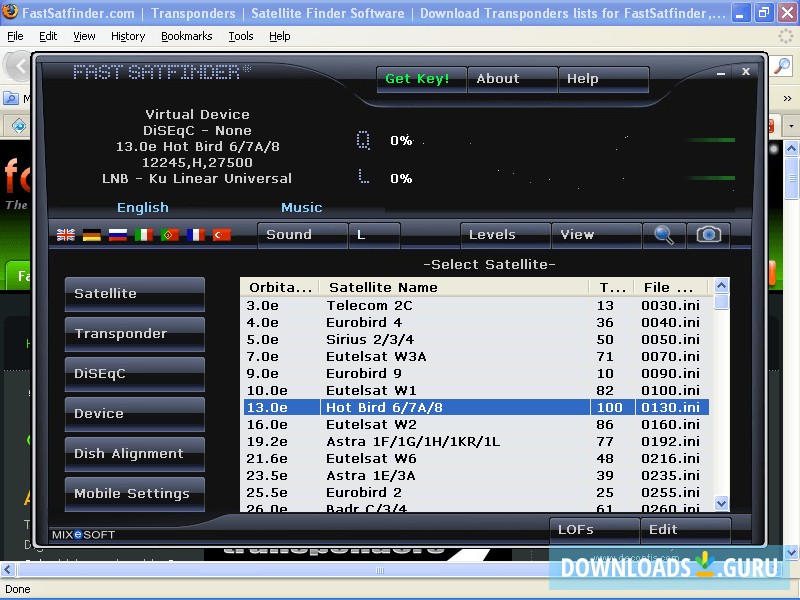Click the Music label

tap(302, 208)
